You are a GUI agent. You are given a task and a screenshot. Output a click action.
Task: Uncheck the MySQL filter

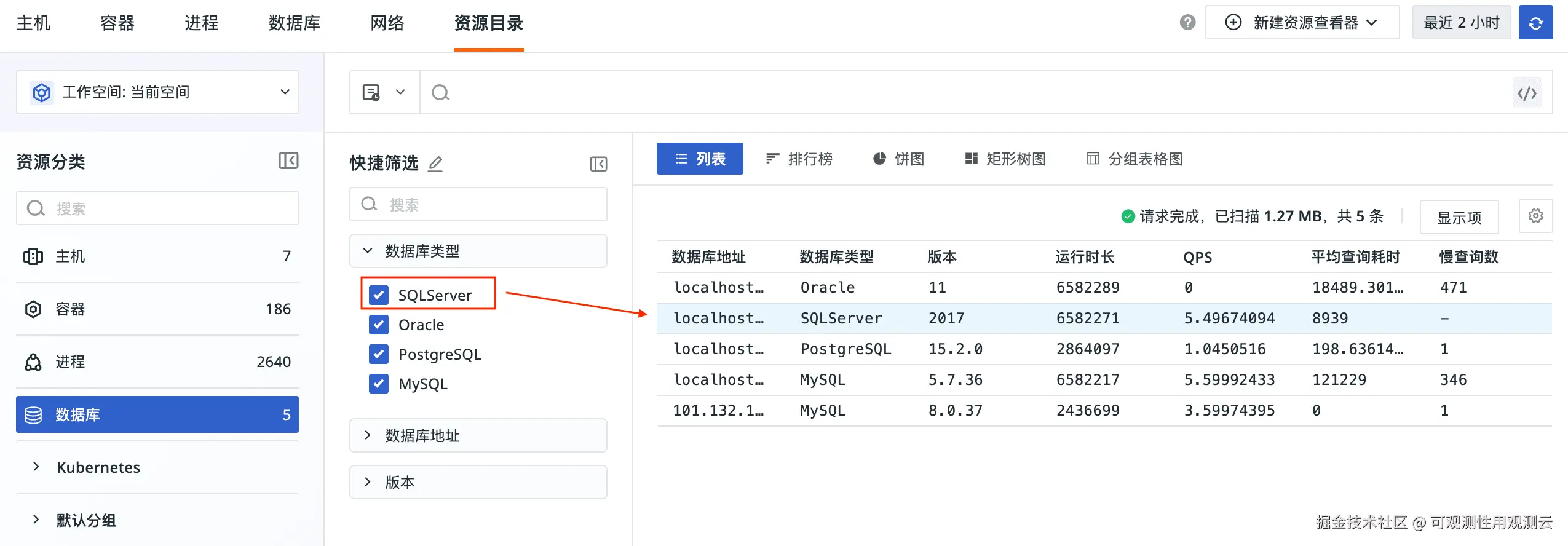(379, 384)
